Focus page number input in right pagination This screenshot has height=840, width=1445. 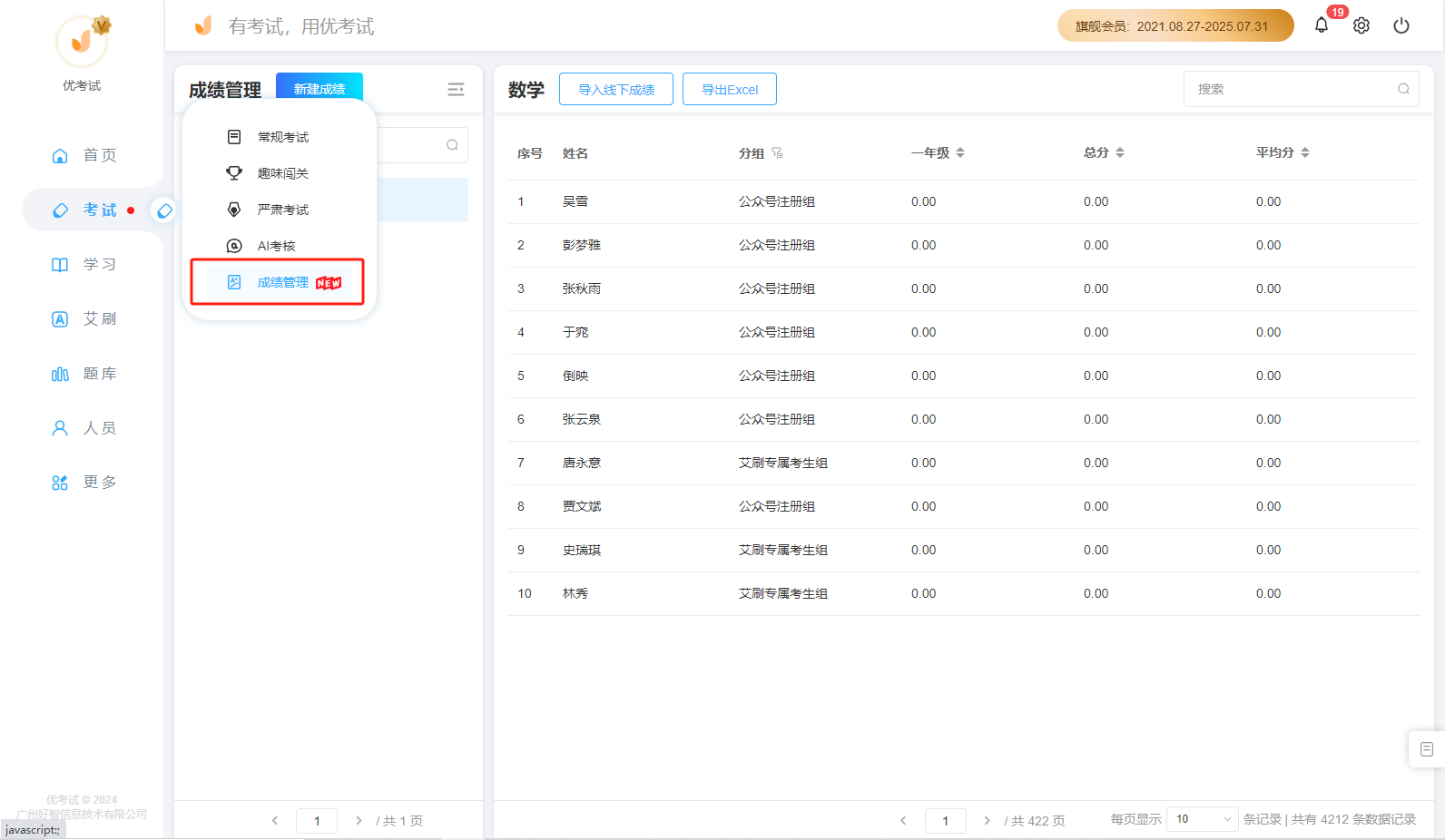[x=945, y=820]
